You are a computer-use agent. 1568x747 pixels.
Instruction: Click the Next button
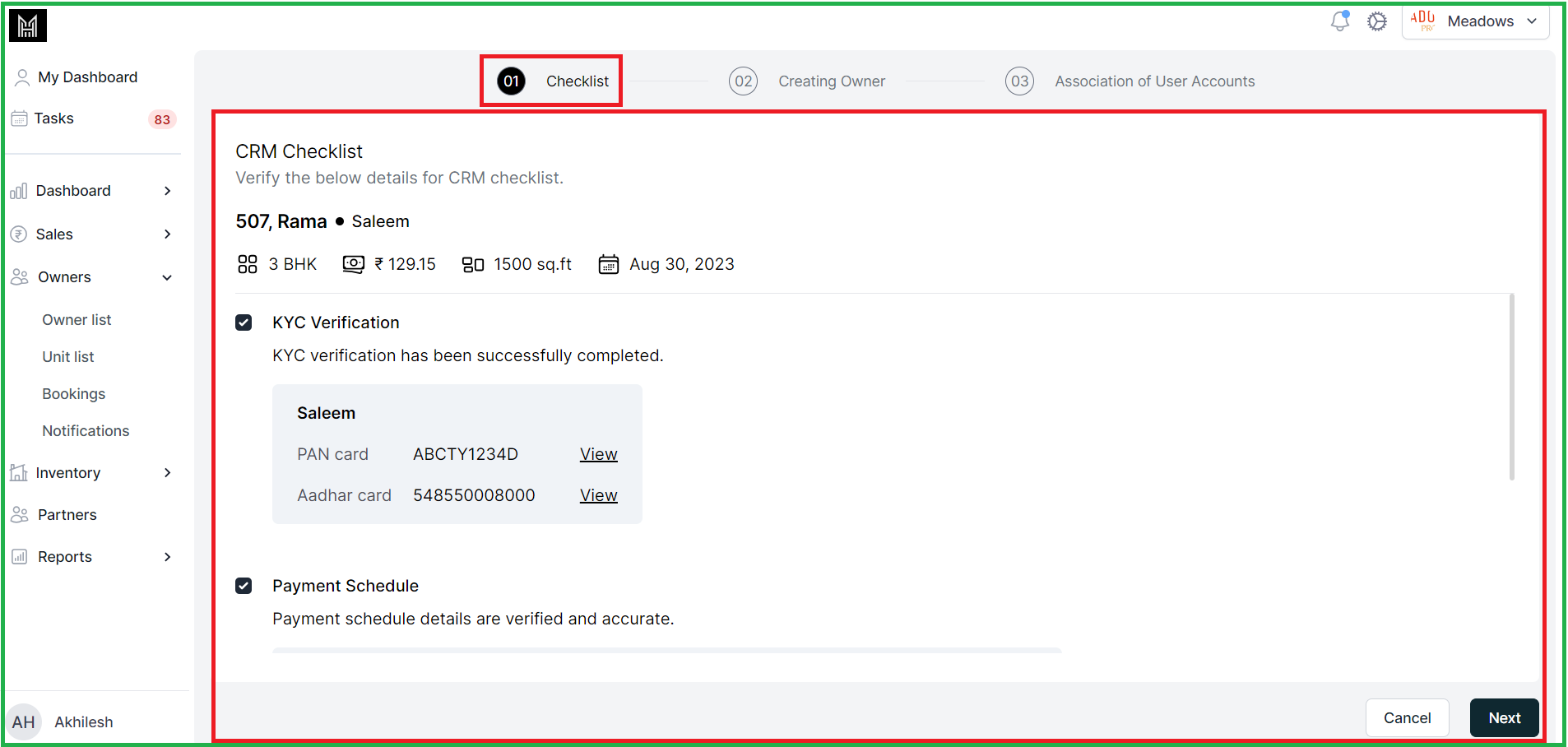(1505, 718)
